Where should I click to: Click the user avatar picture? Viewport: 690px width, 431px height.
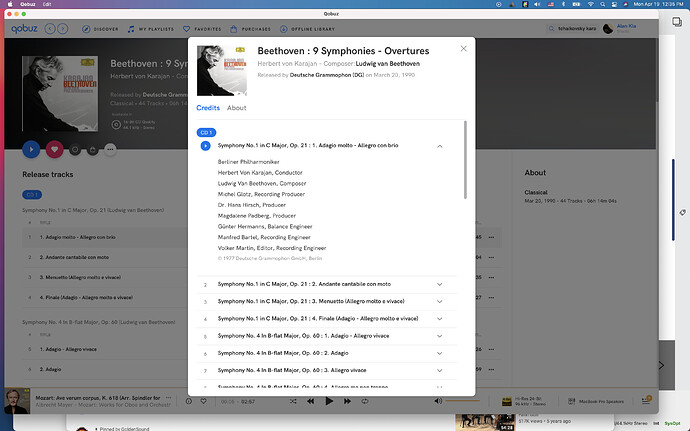[608, 29]
